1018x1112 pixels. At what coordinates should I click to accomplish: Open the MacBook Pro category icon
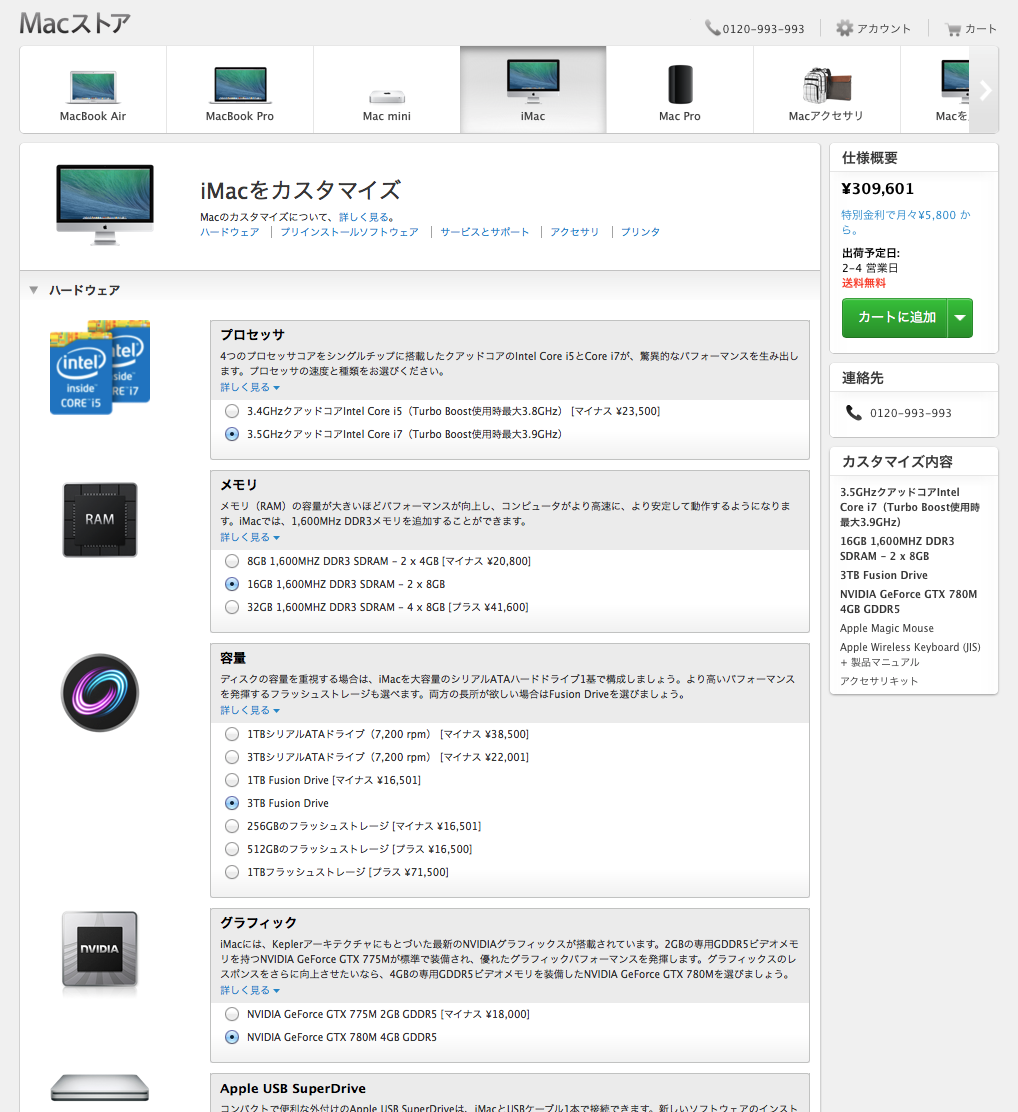(x=240, y=85)
